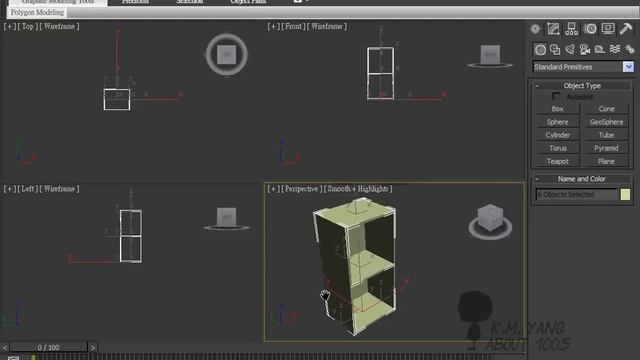
Task: Select the Cameras category icon
Action: point(585,50)
